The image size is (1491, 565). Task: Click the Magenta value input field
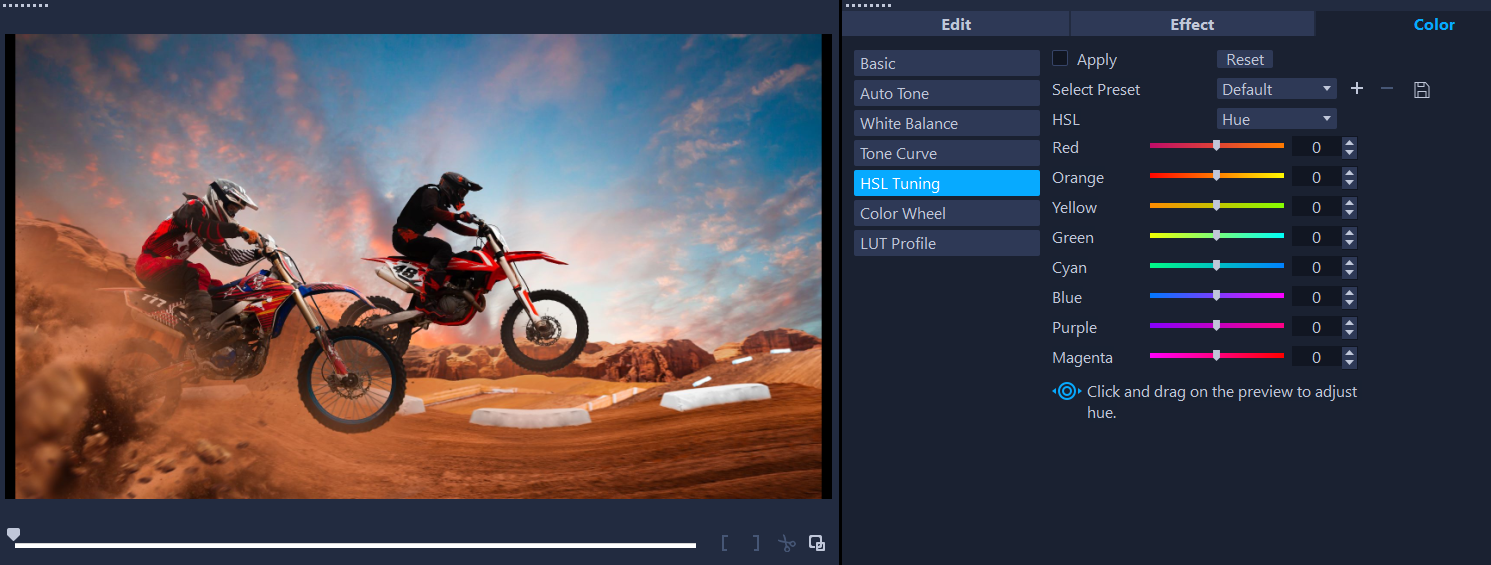coord(1316,357)
